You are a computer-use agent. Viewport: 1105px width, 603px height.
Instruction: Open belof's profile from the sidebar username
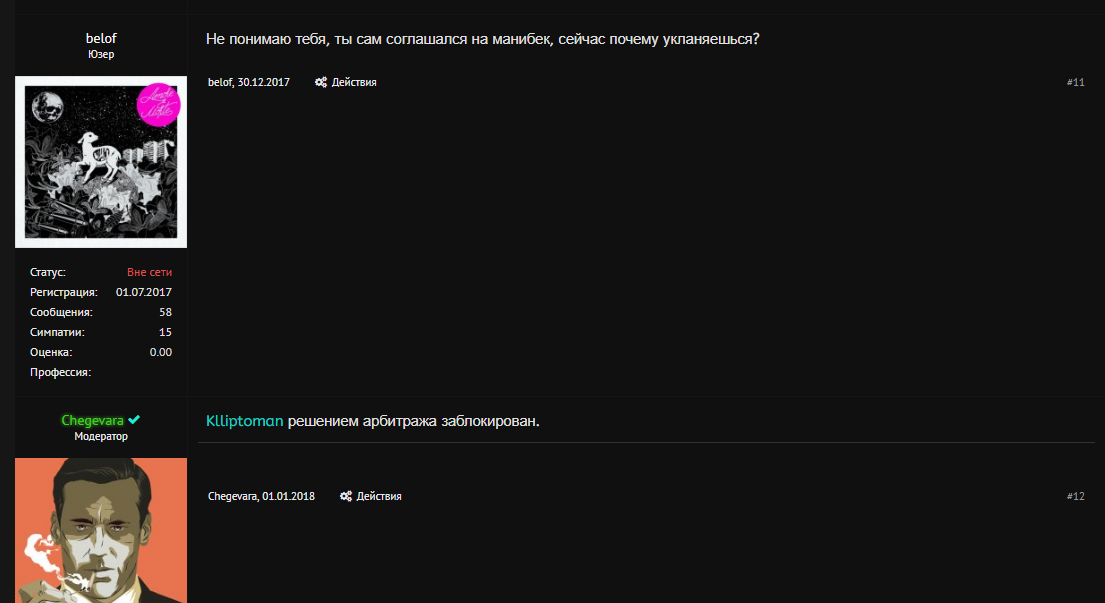click(x=101, y=38)
